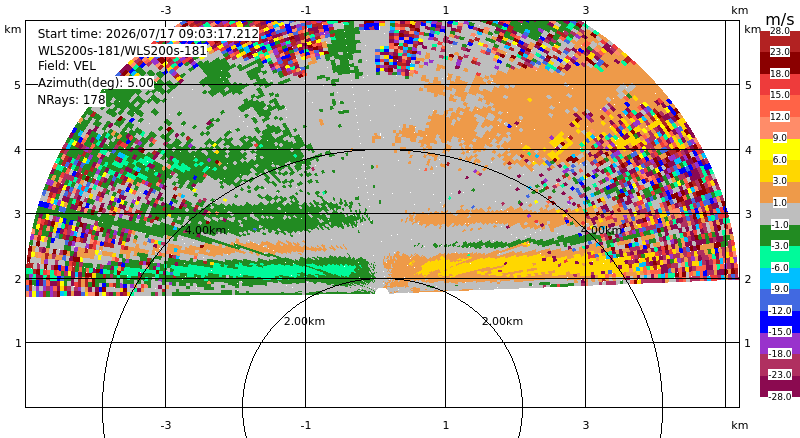Click the purple -18.0 colorbar band
This screenshot has width=800, height=438.
point(780,343)
